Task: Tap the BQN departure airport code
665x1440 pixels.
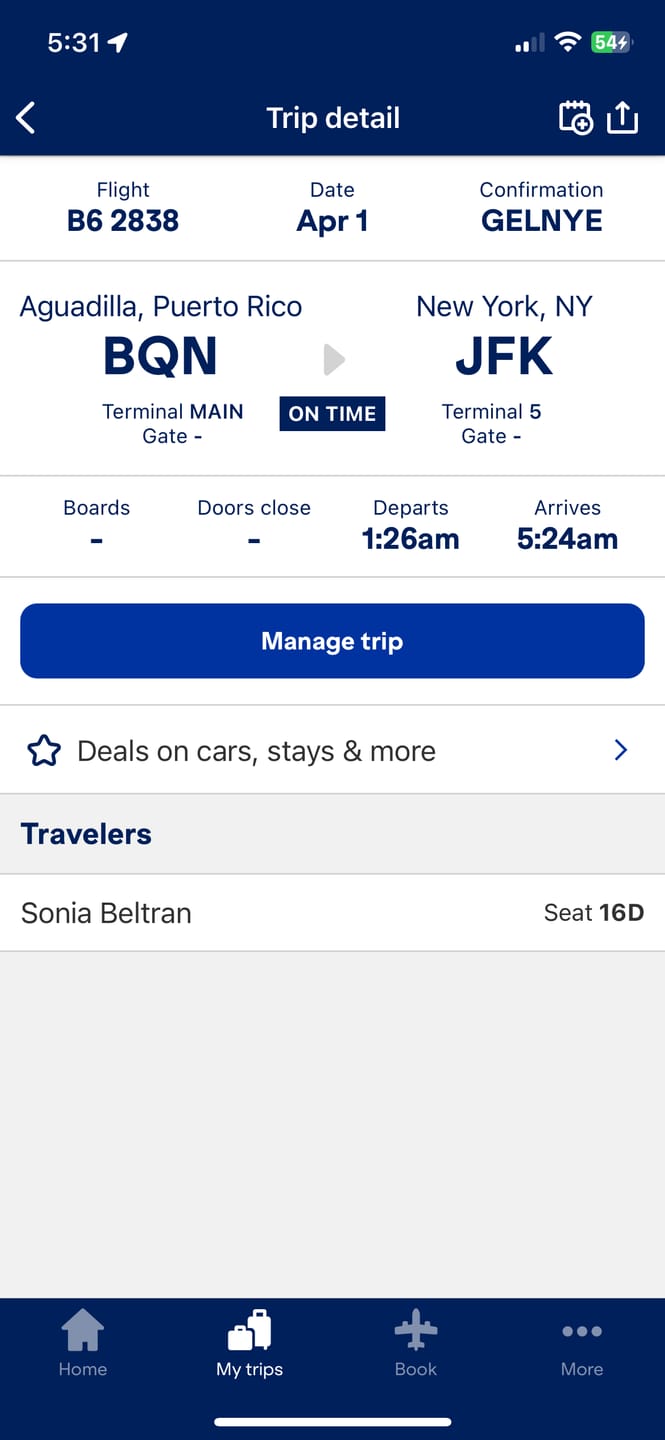Action: [160, 356]
